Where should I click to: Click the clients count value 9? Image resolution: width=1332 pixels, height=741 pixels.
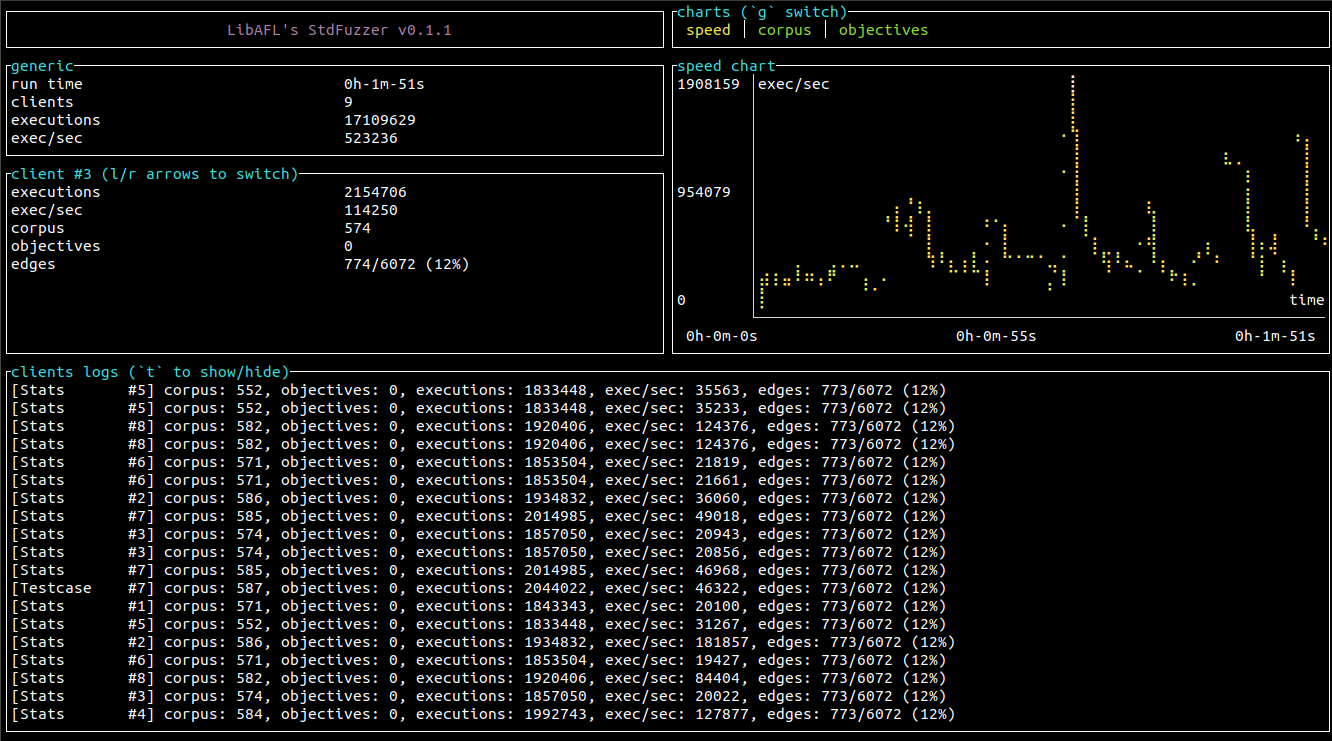348,102
